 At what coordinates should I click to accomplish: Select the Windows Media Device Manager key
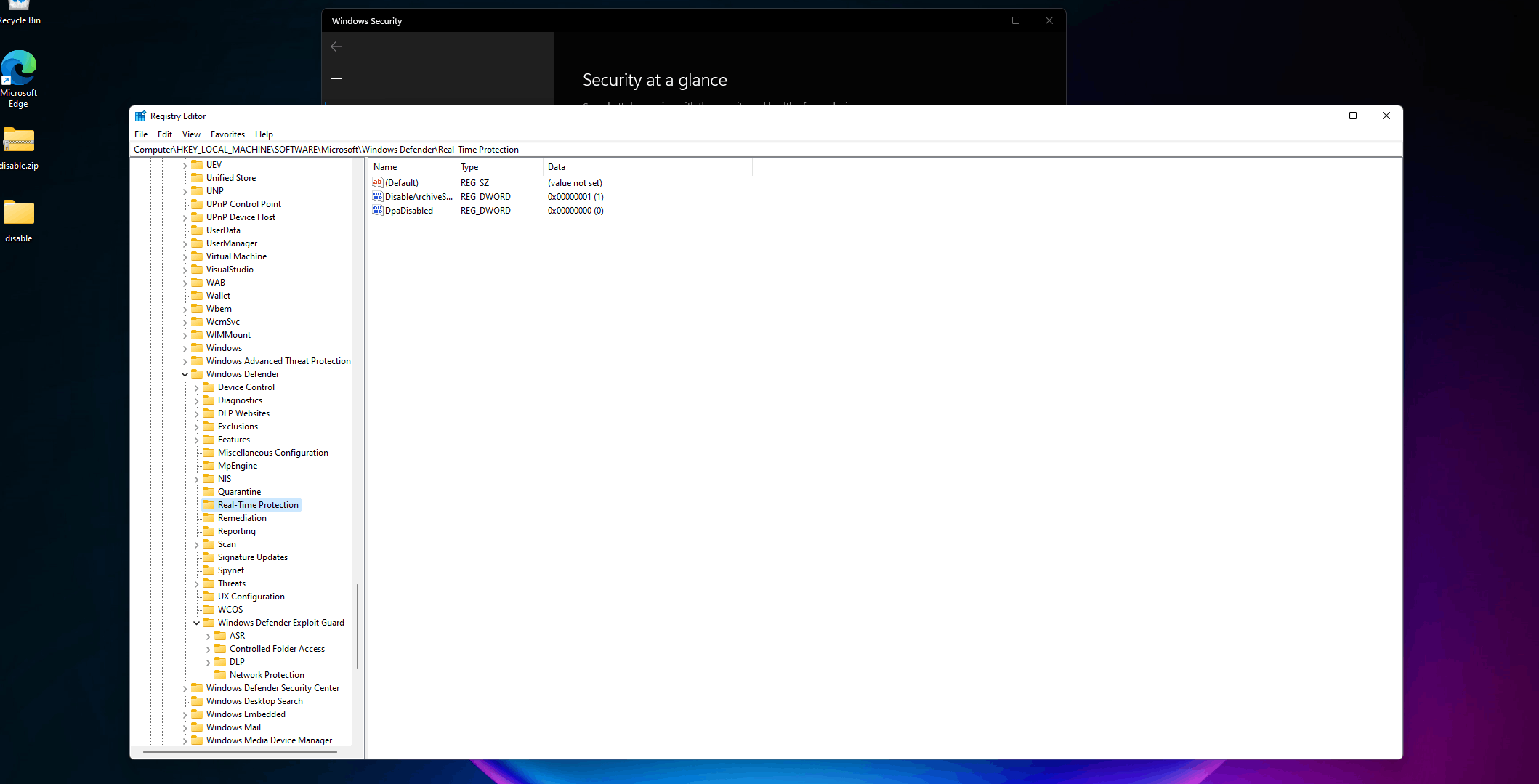pyautogui.click(x=269, y=740)
